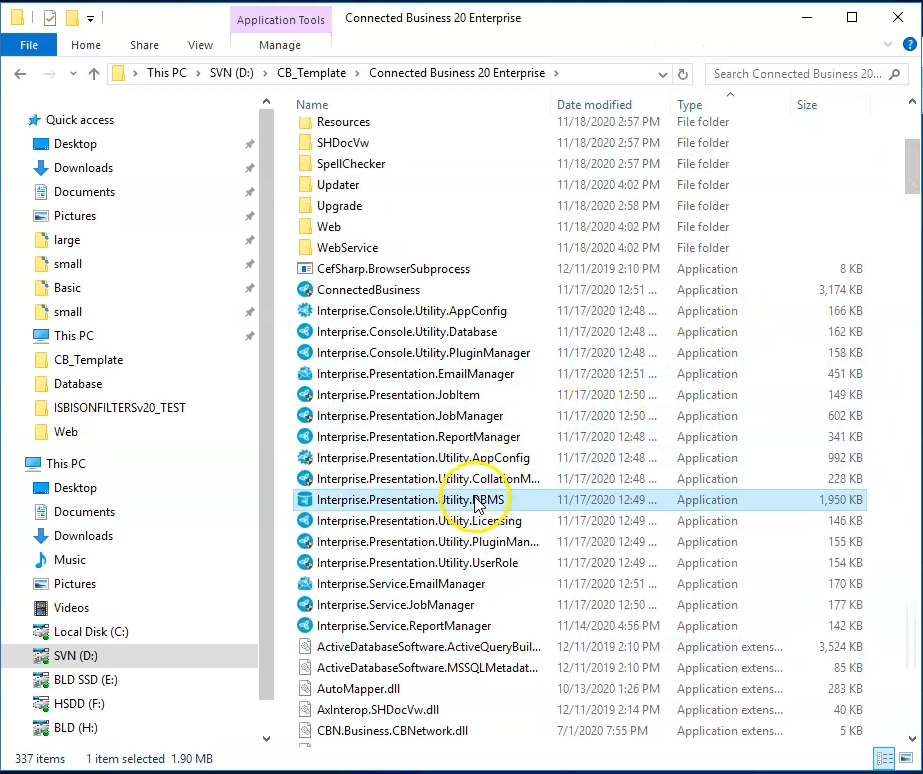This screenshot has height=774, width=923.
Task: Click the Interprise.Service.EmailManager icon
Action: point(306,584)
